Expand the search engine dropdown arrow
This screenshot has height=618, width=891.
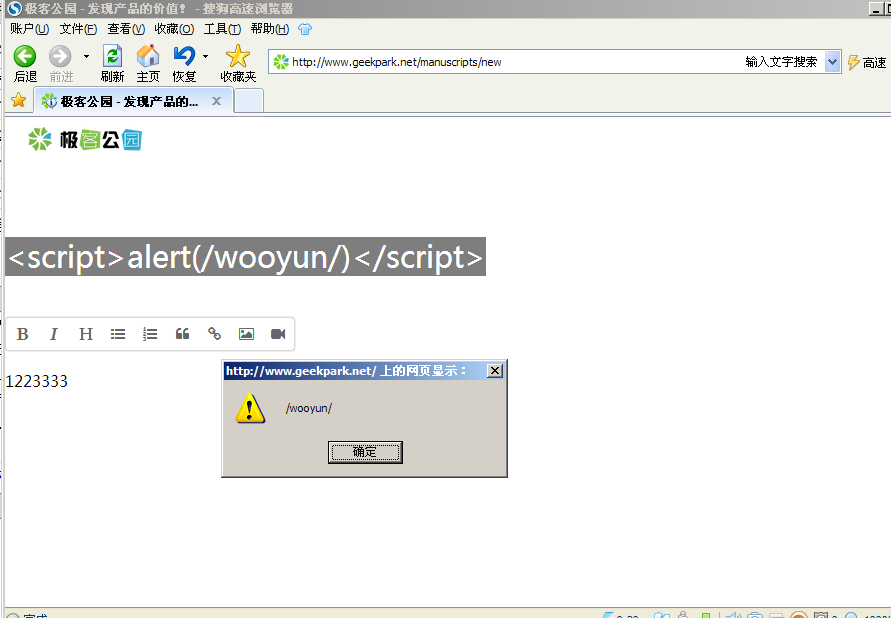[x=832, y=62]
